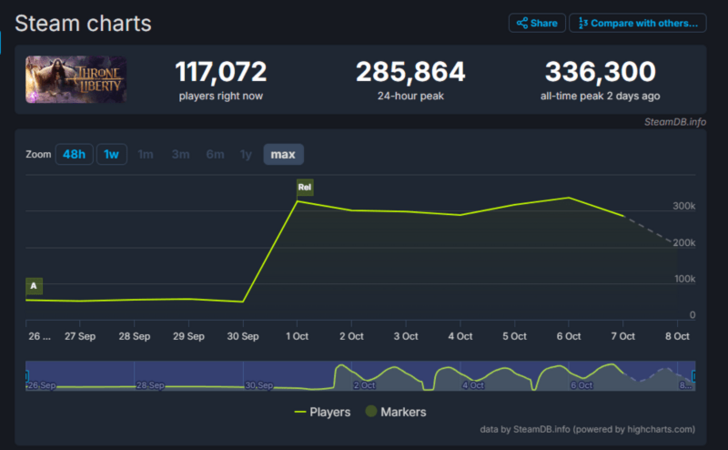Open Compare with others
Image resolution: width=728 pixels, height=450 pixels.
point(637,23)
